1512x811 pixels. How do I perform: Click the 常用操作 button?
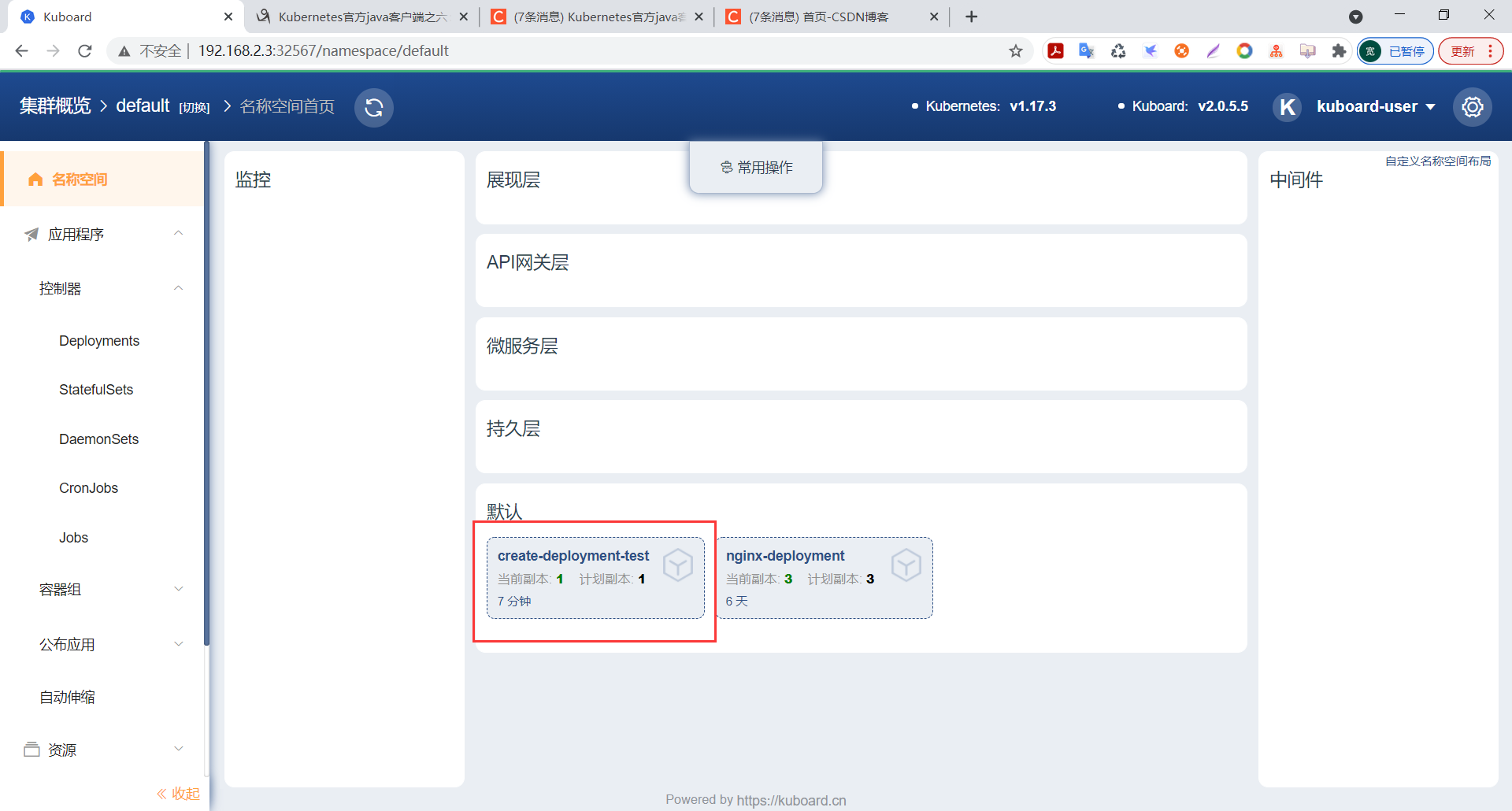pyautogui.click(x=756, y=167)
